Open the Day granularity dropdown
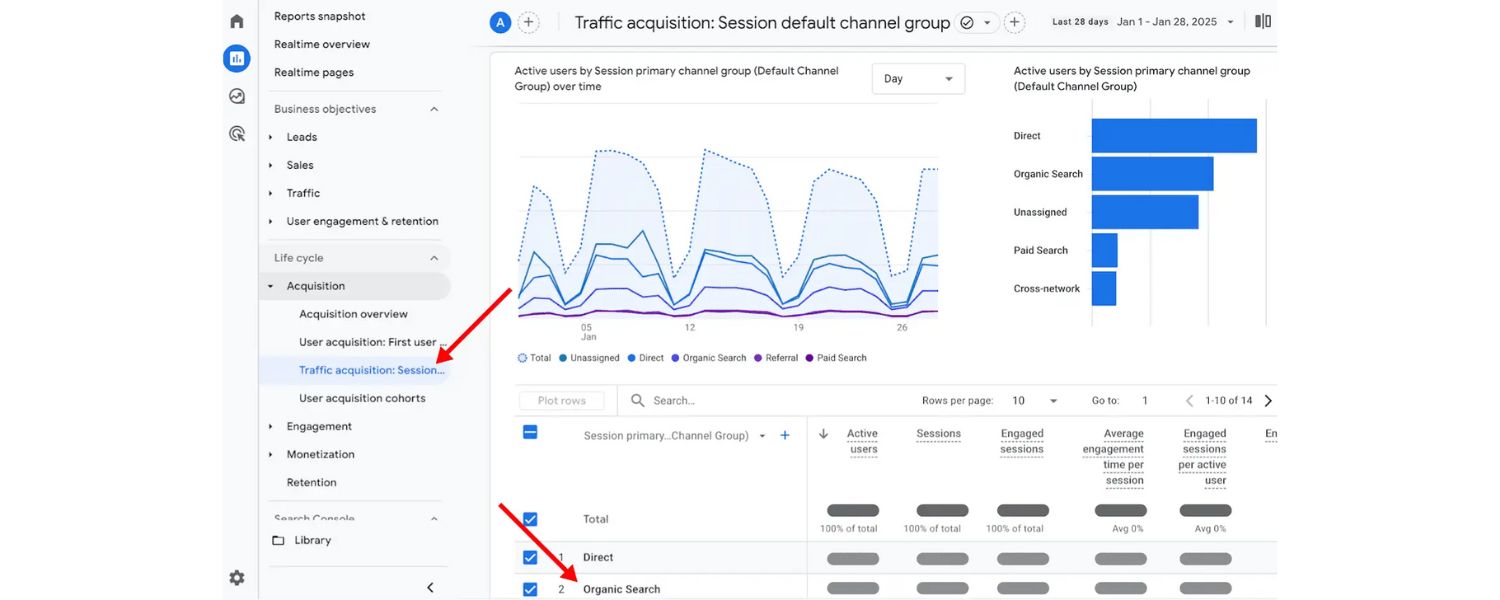Image resolution: width=1500 pixels, height=600 pixels. coord(917,78)
